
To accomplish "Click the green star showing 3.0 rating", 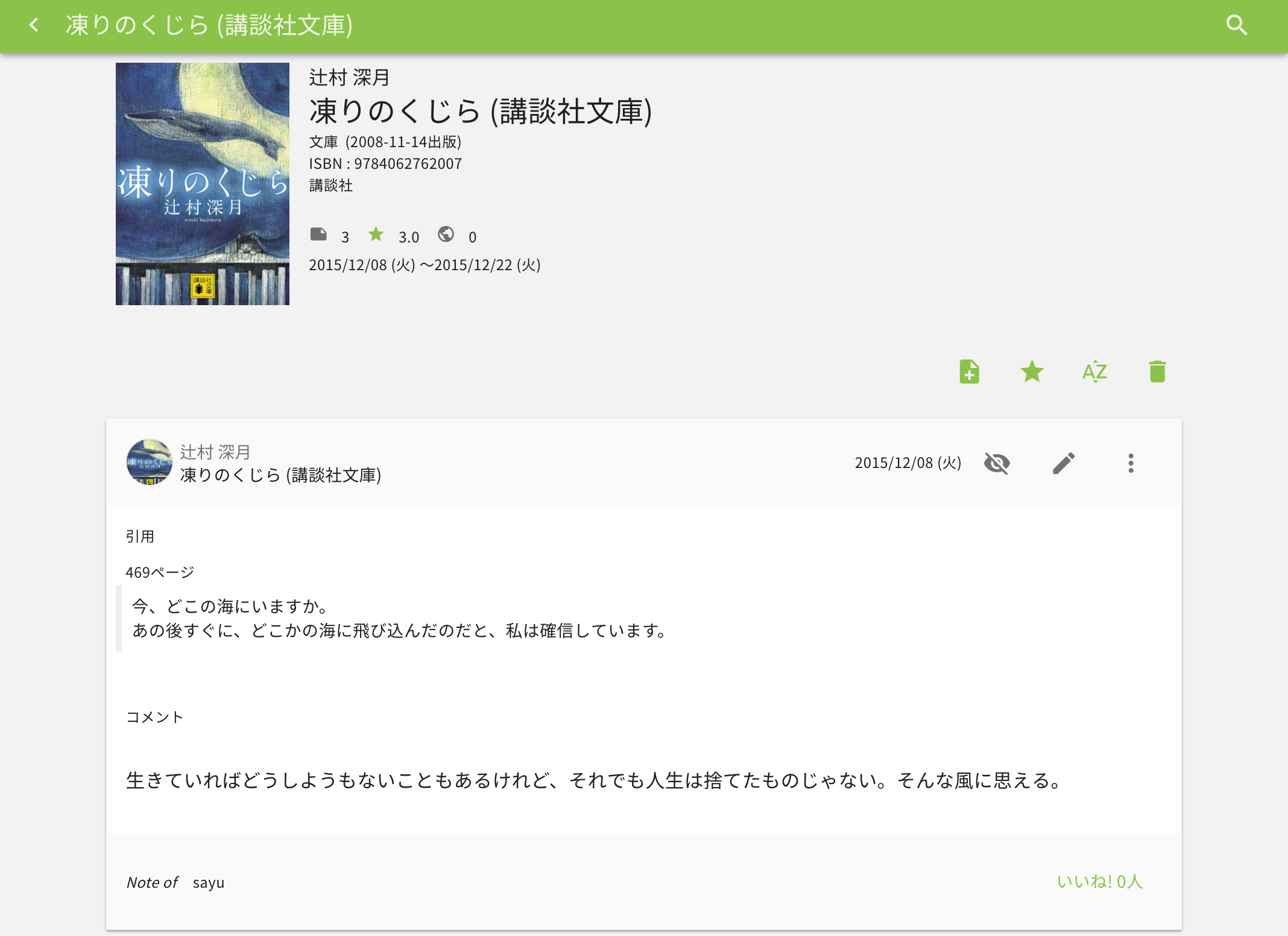I will click(376, 235).
